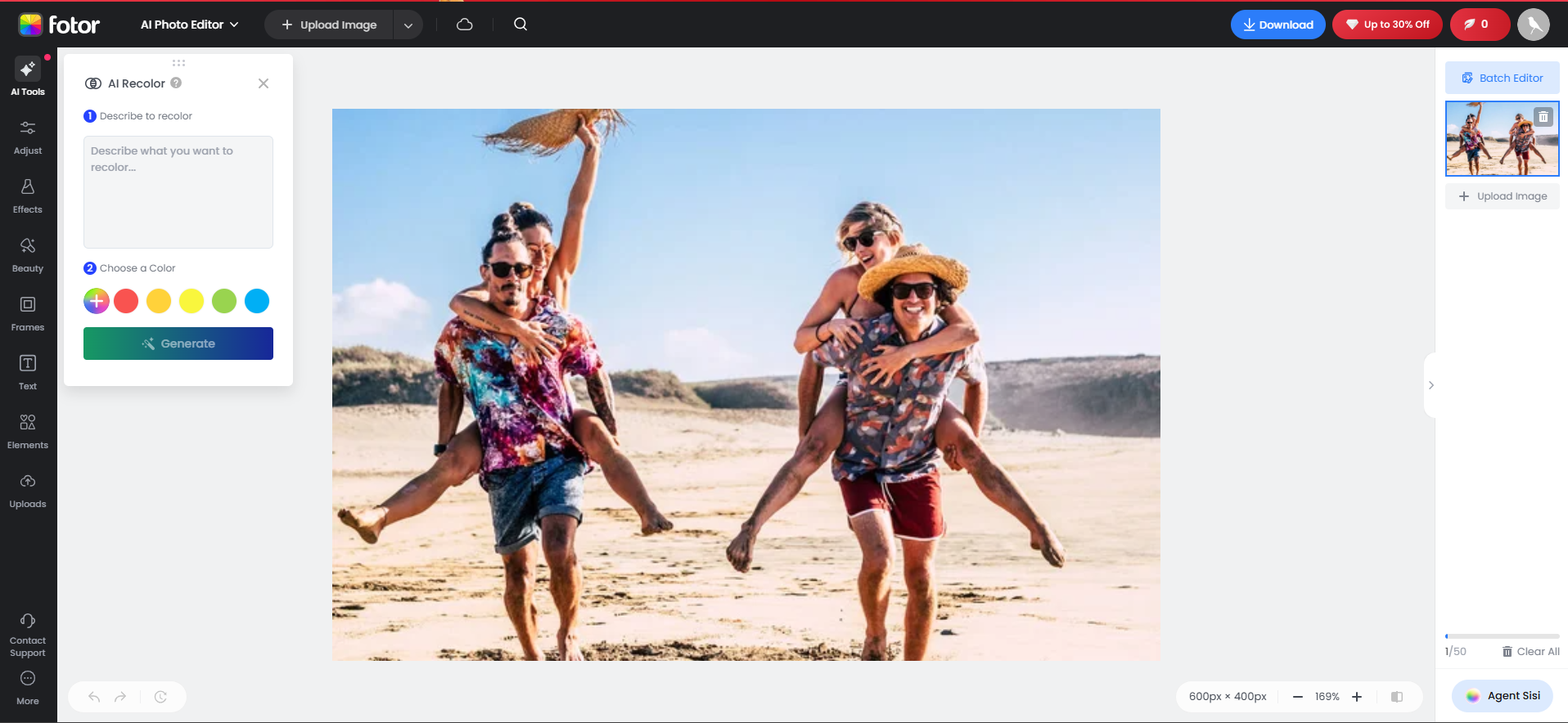Close the AI Recolor panel
Viewport: 1568px width, 723px height.
click(264, 83)
